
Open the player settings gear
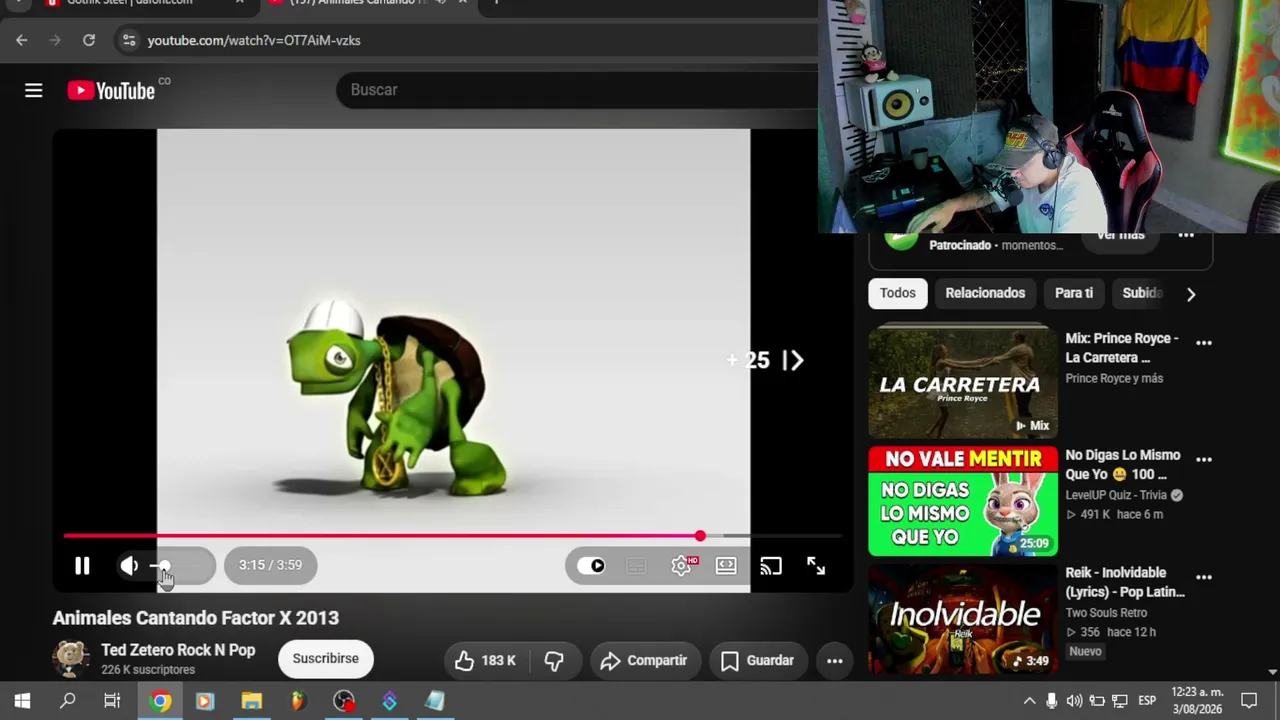tap(682, 566)
